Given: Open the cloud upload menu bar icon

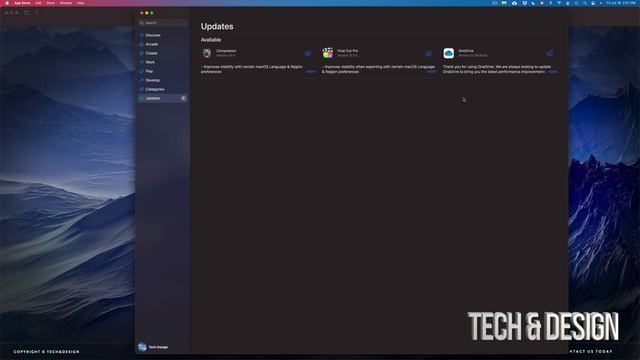Looking at the screenshot, I should click(x=514, y=3).
